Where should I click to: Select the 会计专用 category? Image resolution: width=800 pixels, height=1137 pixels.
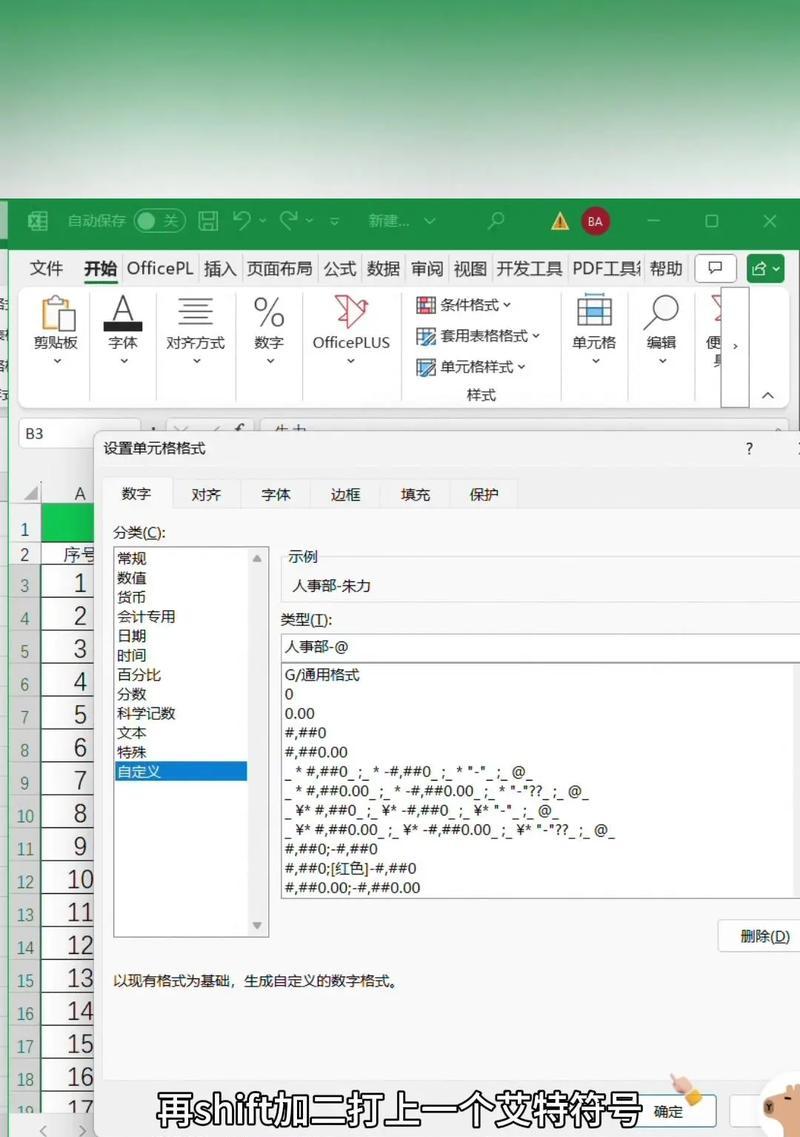coord(181,616)
